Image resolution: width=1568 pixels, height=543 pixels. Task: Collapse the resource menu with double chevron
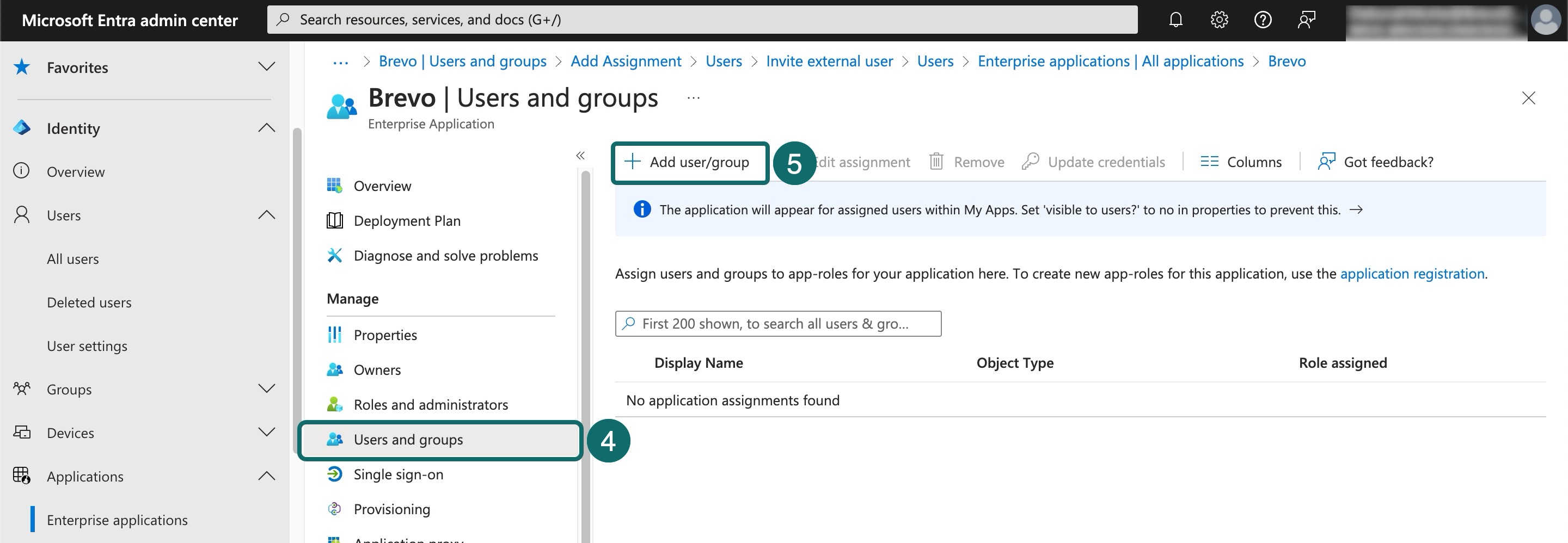click(x=580, y=156)
